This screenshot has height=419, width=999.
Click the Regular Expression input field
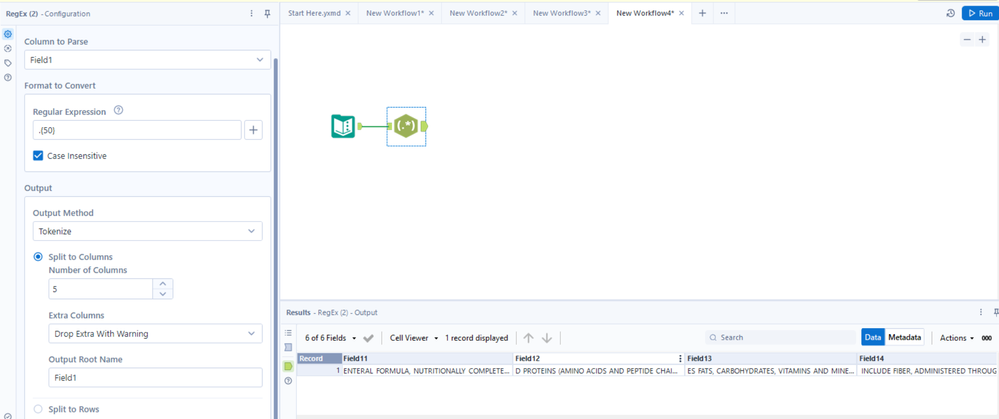pos(137,130)
